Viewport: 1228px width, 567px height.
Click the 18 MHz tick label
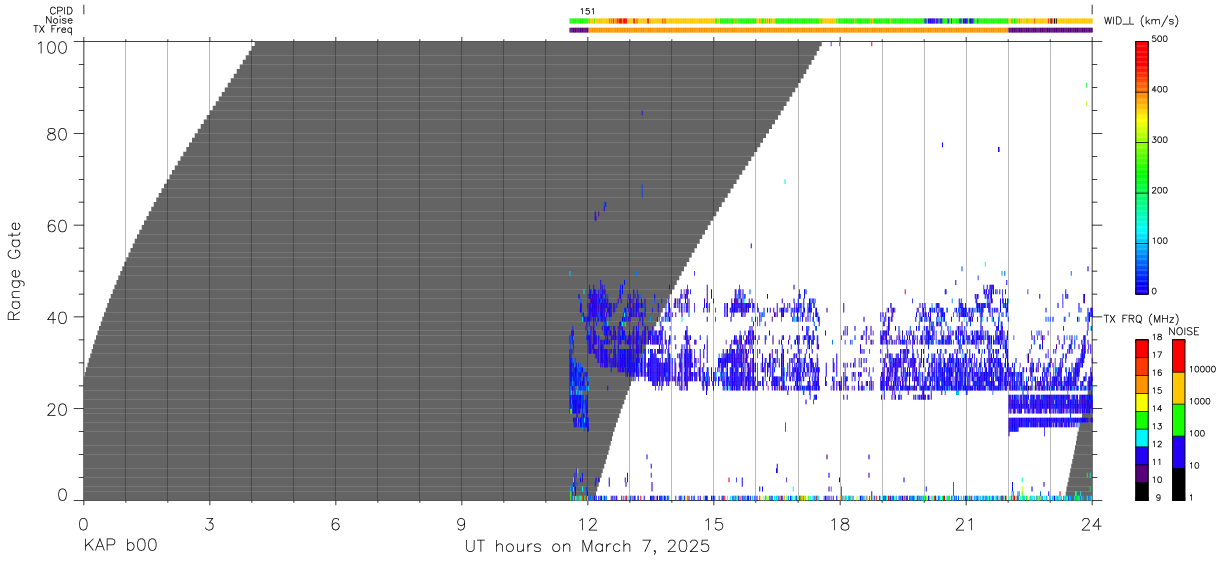(x=1156, y=339)
